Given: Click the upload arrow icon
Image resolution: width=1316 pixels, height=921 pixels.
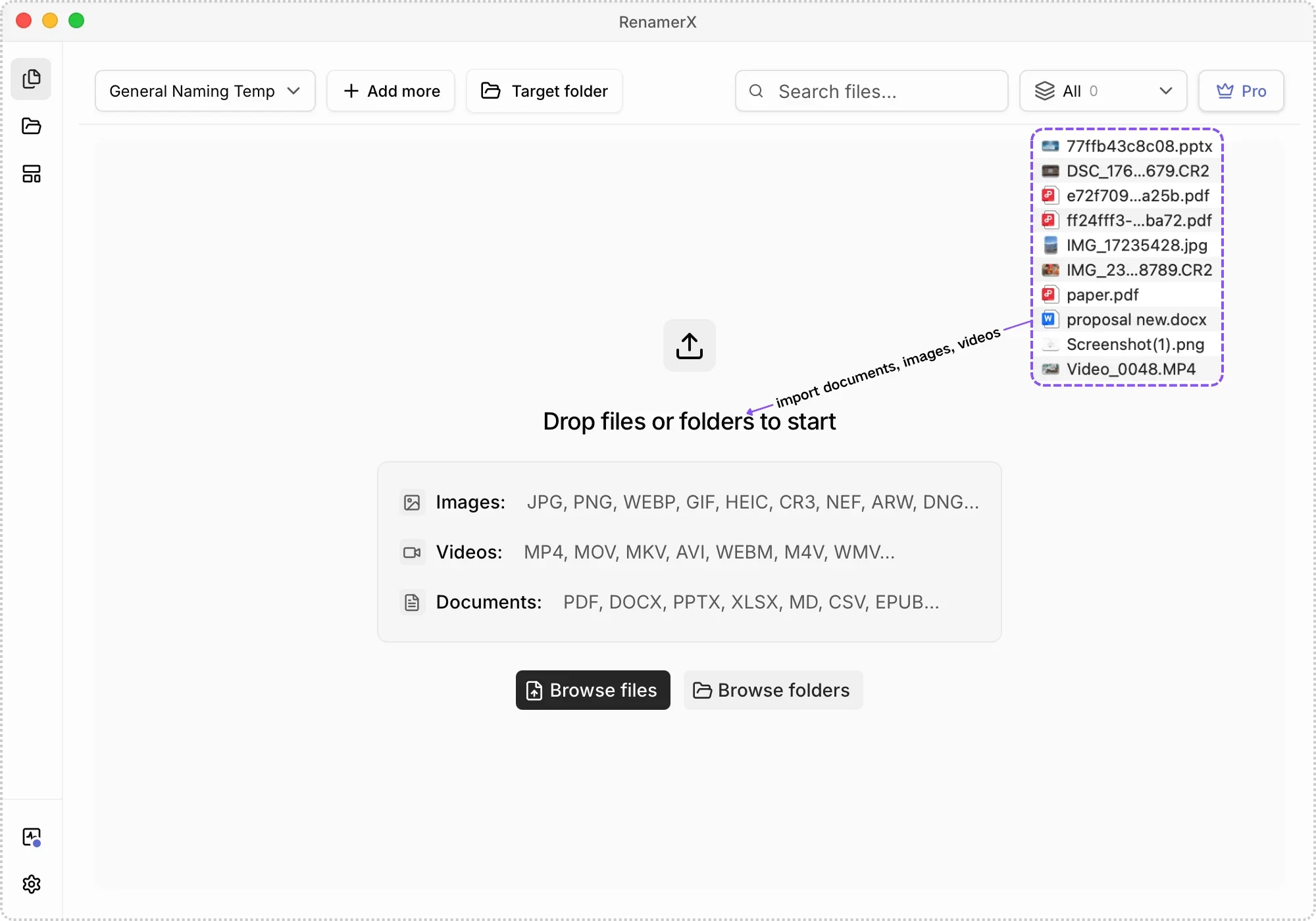Looking at the screenshot, I should 689,345.
